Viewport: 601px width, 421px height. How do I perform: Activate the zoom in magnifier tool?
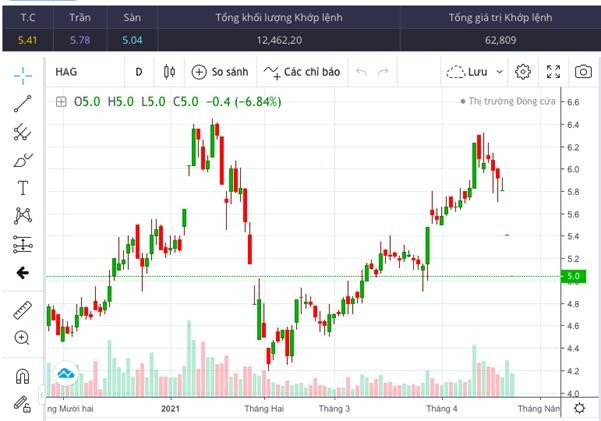coord(22,338)
